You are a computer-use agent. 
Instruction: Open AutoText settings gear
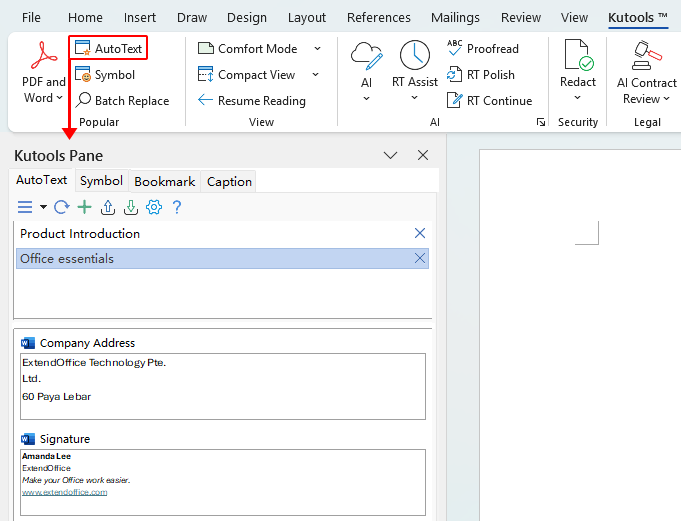tap(154, 207)
